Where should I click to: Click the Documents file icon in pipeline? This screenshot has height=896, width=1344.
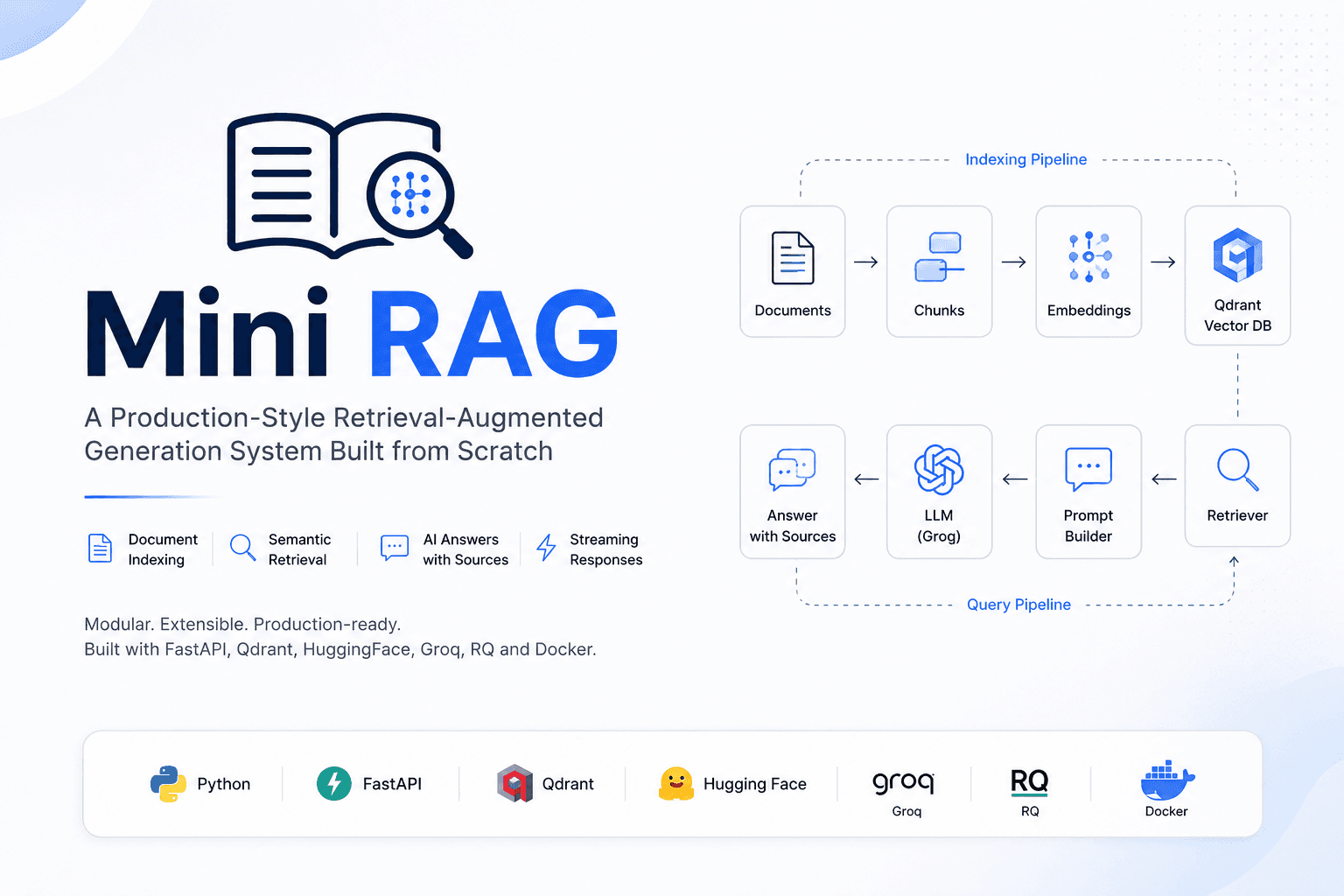tap(793, 258)
